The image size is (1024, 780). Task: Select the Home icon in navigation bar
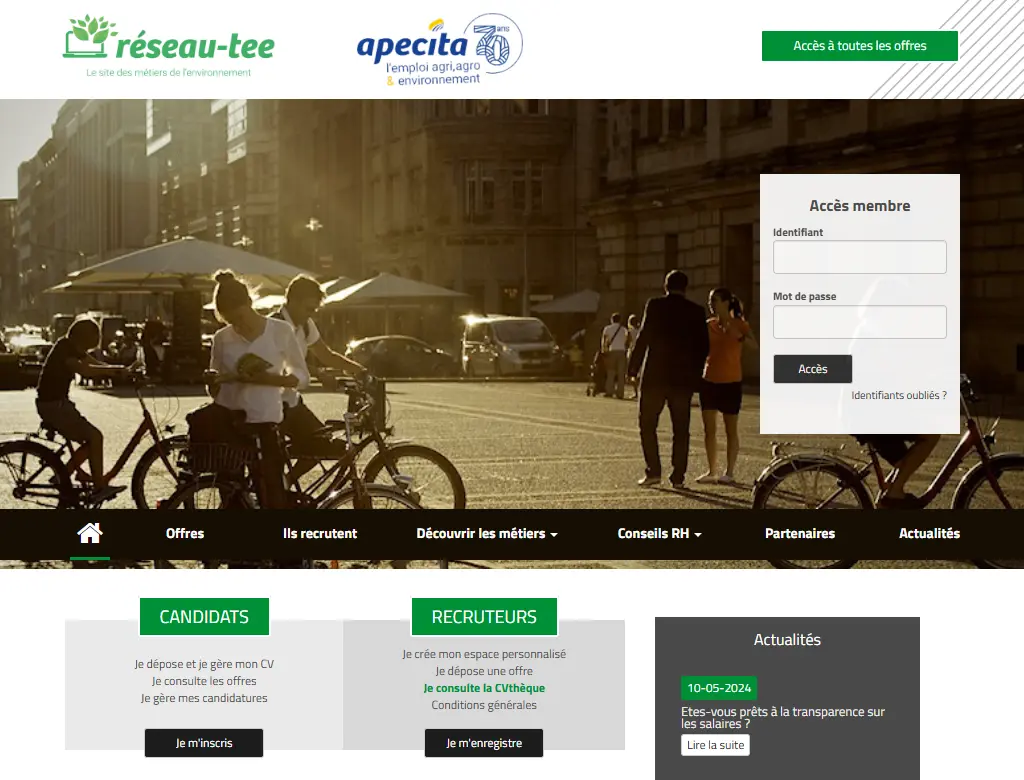point(90,533)
